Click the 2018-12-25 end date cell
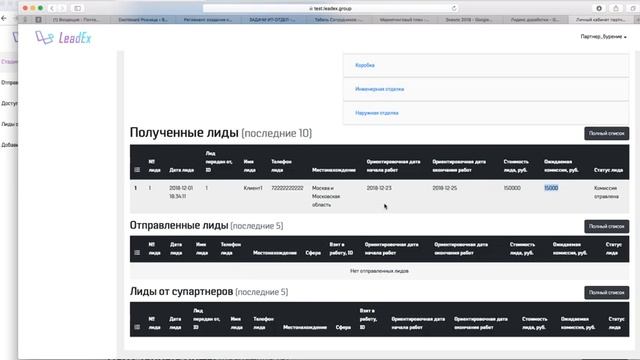The image size is (640, 360). click(x=445, y=188)
